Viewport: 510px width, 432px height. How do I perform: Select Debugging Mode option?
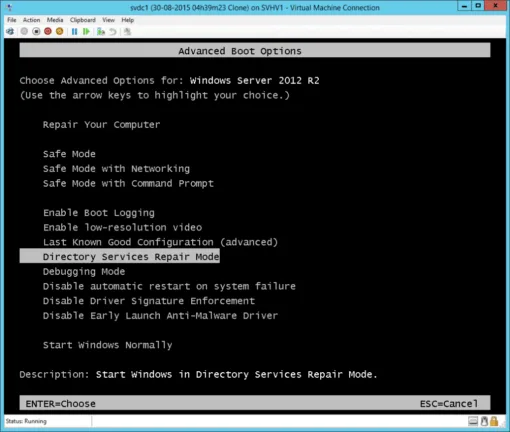point(84,271)
